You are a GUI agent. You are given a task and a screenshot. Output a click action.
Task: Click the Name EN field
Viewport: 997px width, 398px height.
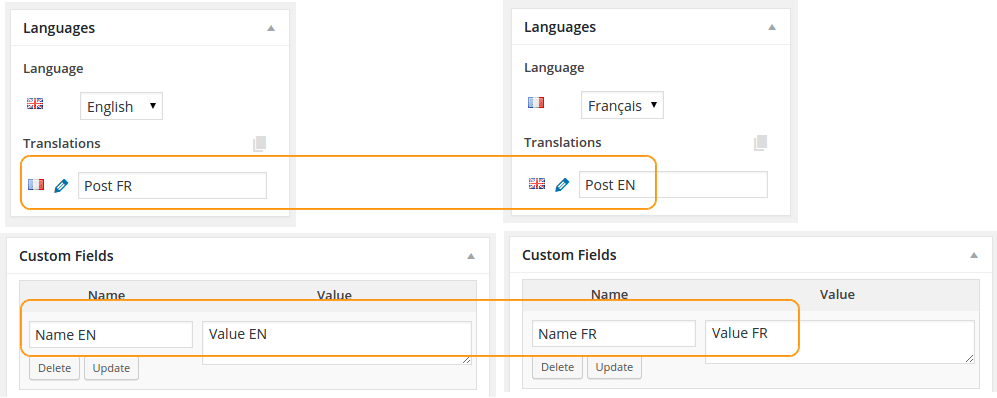tap(111, 334)
